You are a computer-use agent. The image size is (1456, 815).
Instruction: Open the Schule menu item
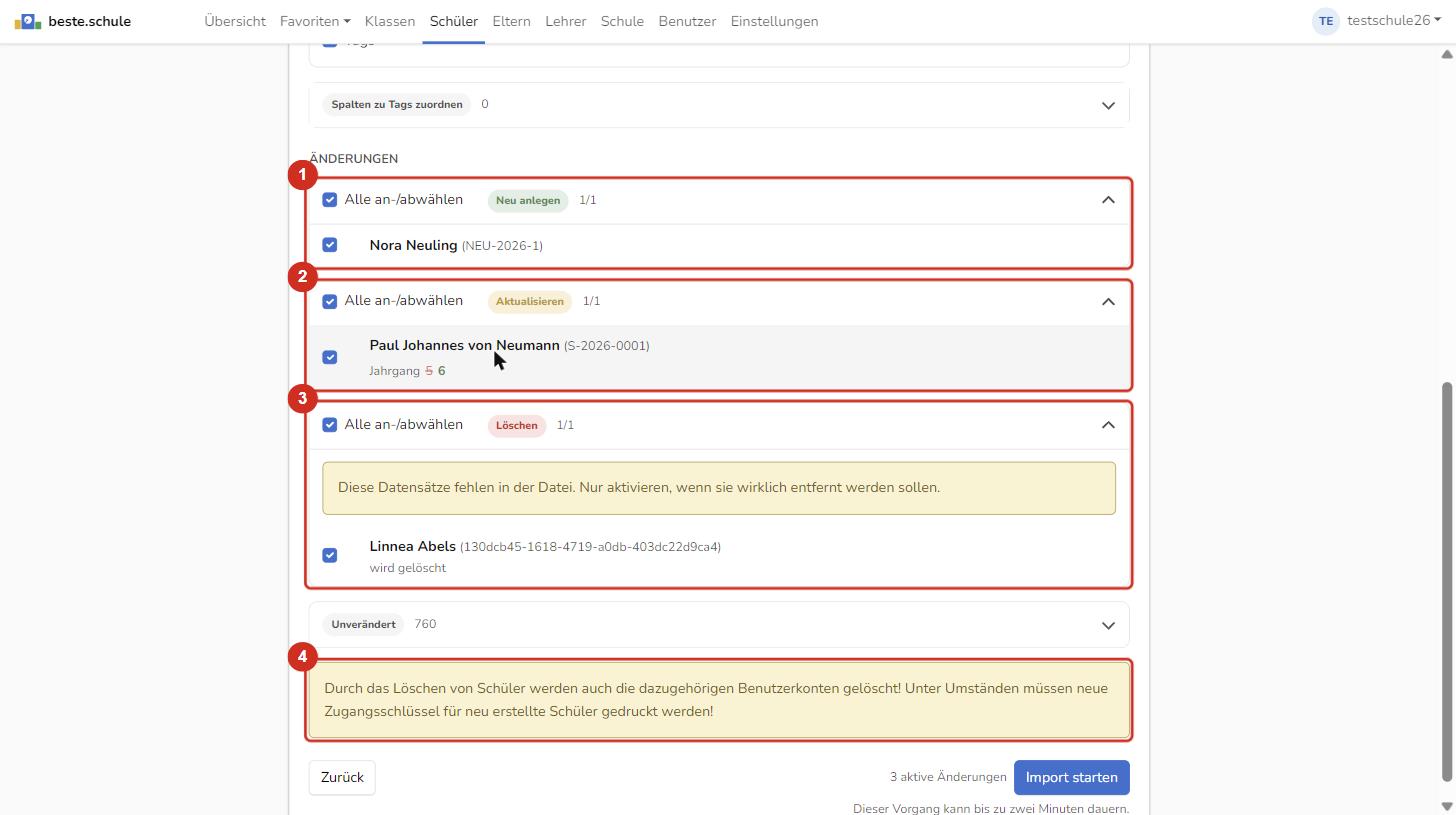pos(622,21)
